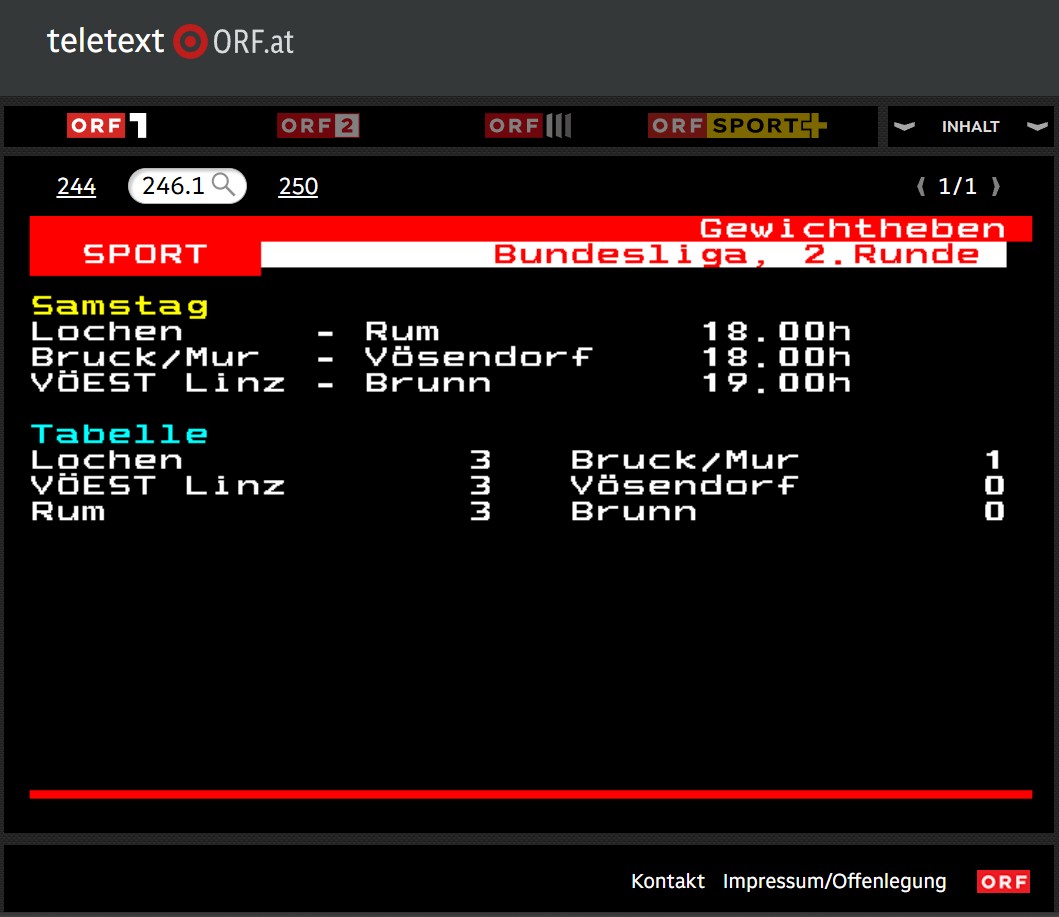Switch to the ORF Sport+ channel tab
Image resolution: width=1059 pixels, height=917 pixels.
[x=737, y=126]
